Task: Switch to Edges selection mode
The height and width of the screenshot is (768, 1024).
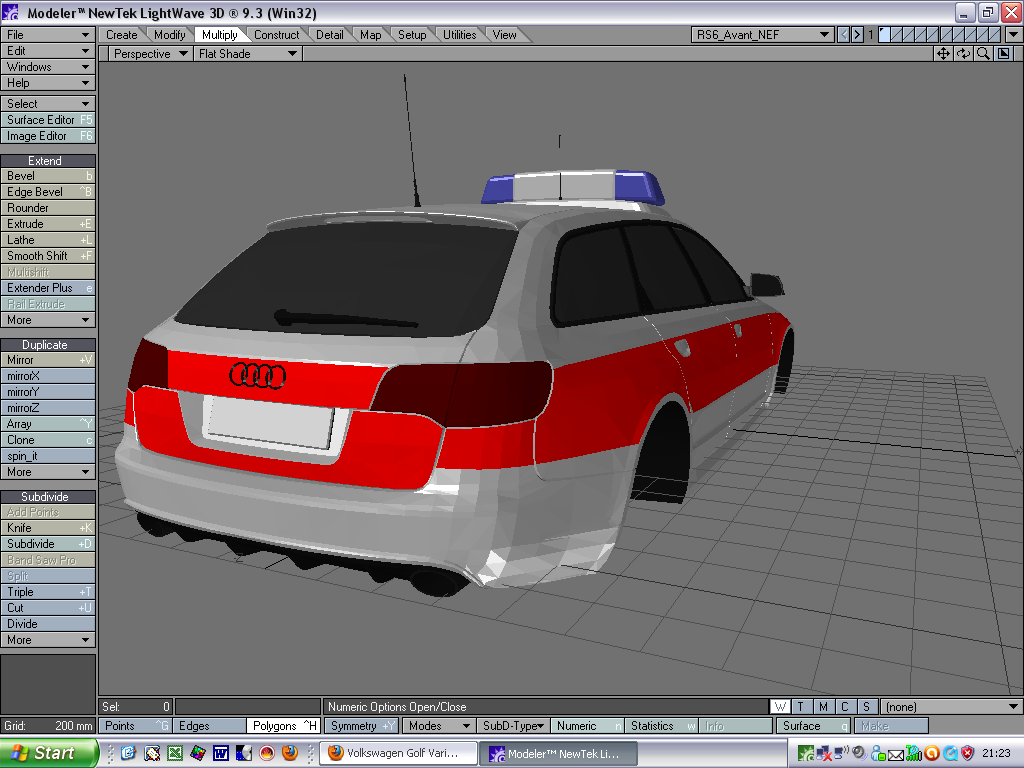Action: point(208,726)
